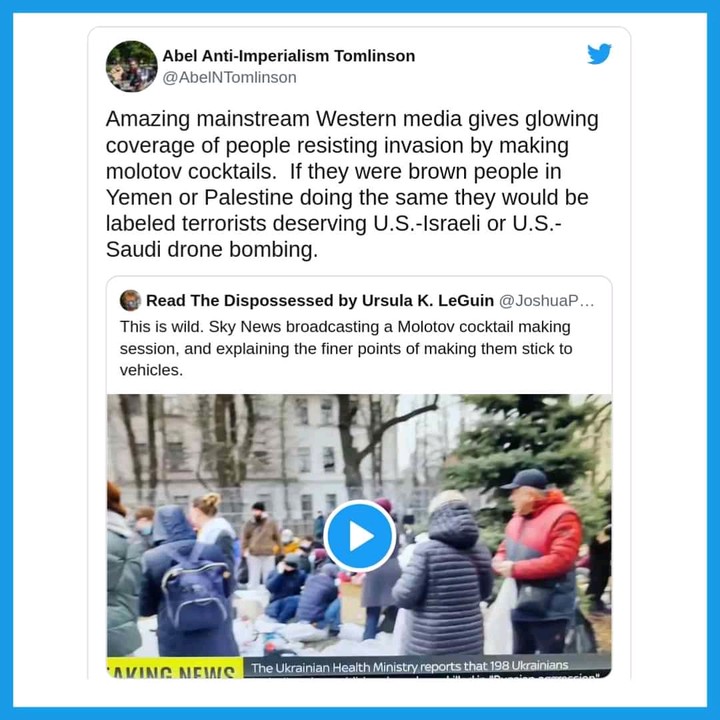This screenshot has width=720, height=720.
Task: Click the word 'terrorists' in the tweet
Action: (224, 224)
